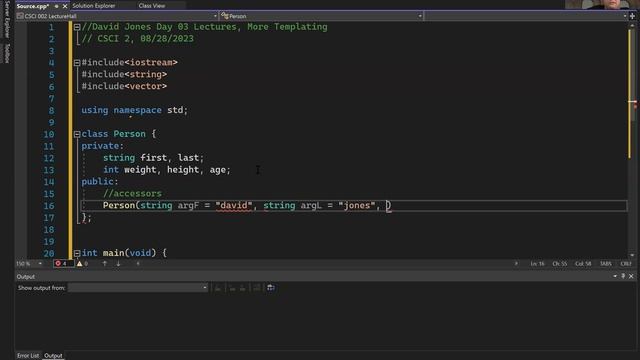This screenshot has height=360, width=640.
Task: Click the "david" string with error underline
Action: pos(234,205)
